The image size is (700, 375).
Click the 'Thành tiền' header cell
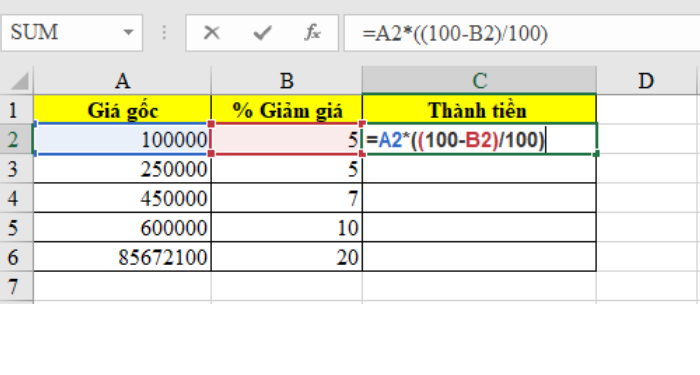[479, 110]
